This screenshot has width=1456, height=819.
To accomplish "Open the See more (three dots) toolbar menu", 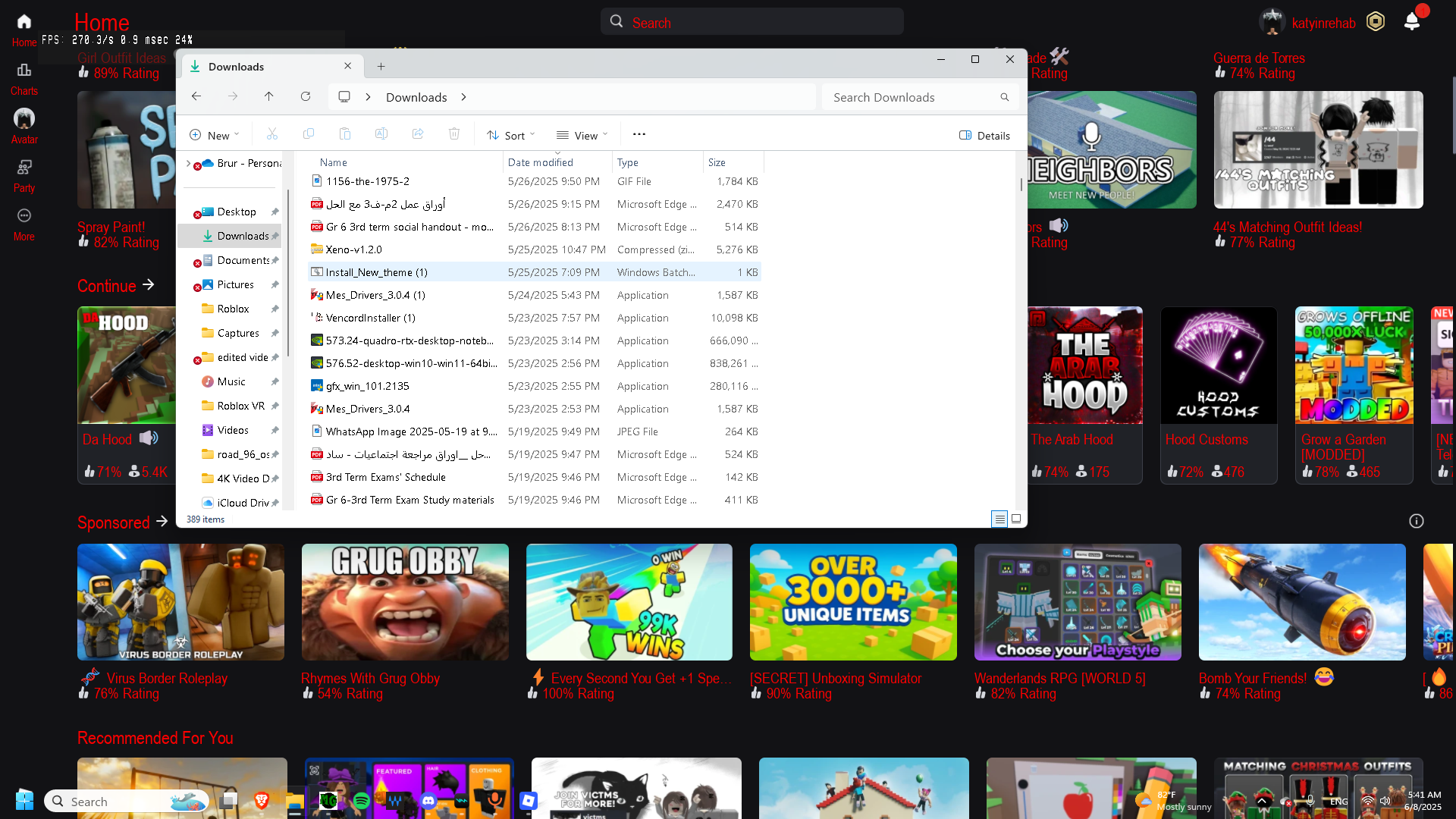I will [x=639, y=134].
